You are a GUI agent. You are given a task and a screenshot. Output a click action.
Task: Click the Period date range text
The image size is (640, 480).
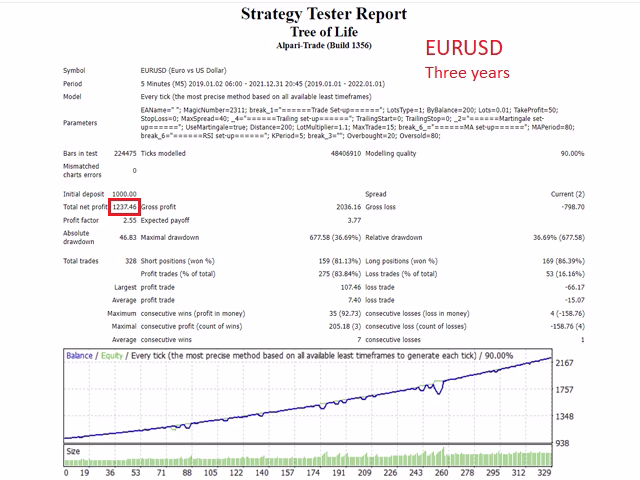262,84
